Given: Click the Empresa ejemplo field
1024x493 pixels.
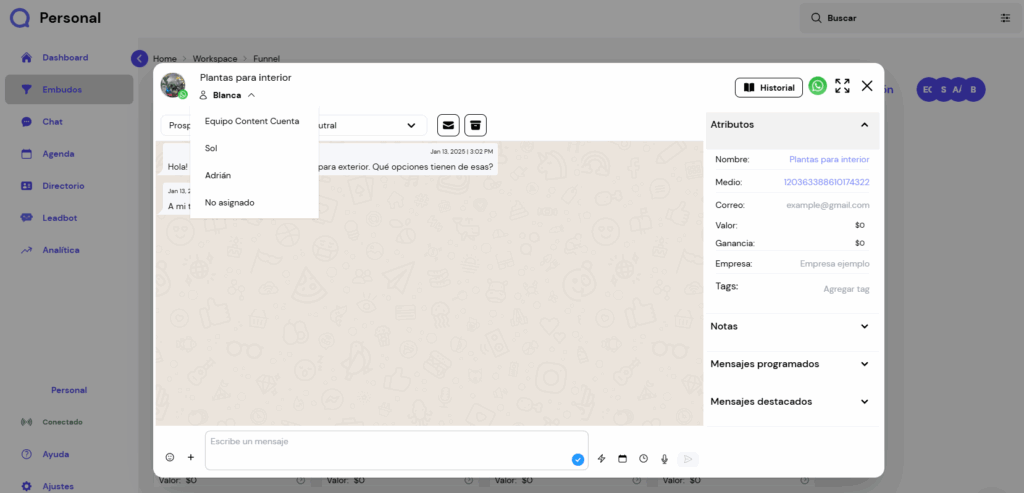Looking at the screenshot, I should (835, 264).
